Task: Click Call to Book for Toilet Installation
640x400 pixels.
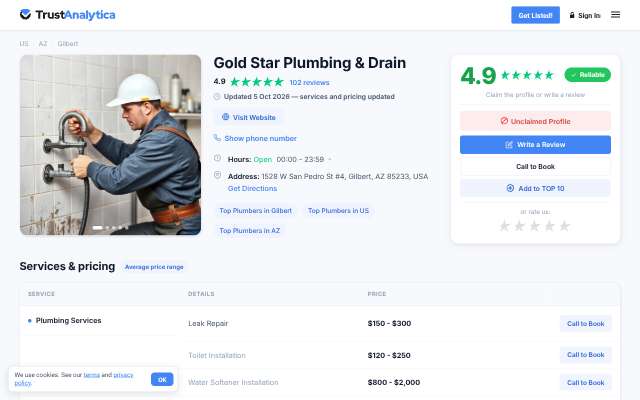Action: click(x=585, y=355)
